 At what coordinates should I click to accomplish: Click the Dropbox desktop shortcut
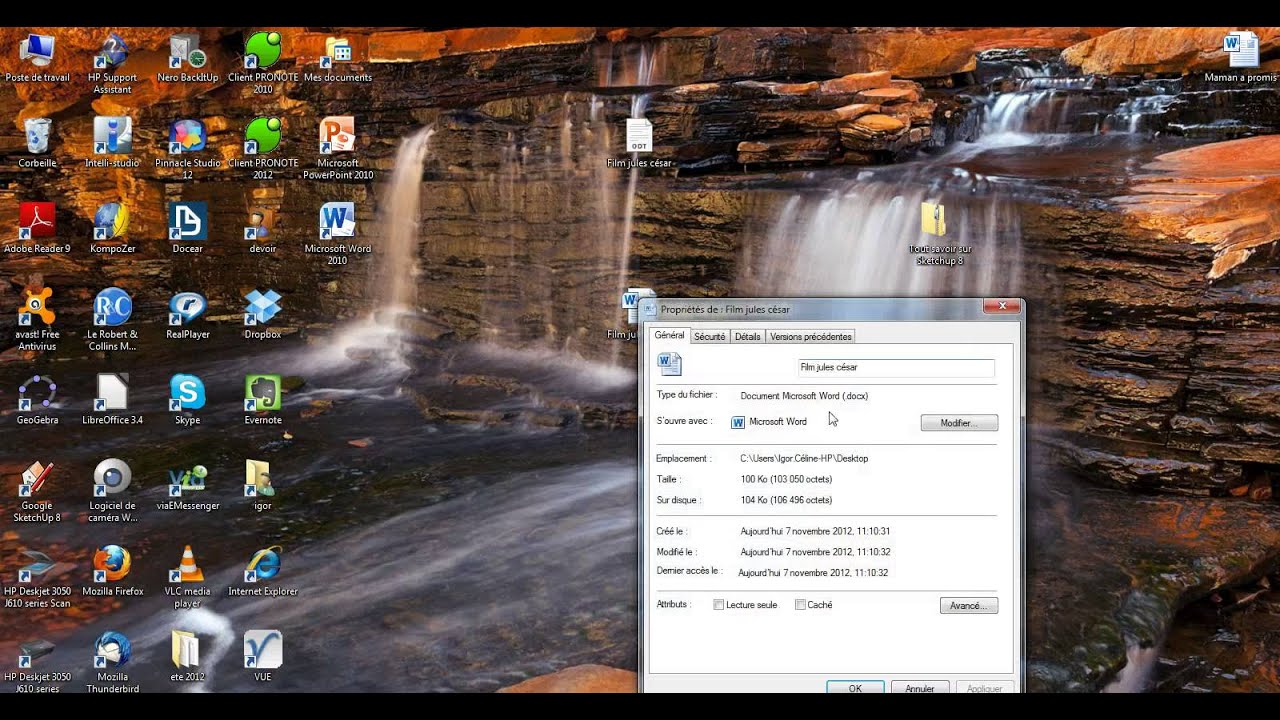click(x=263, y=314)
